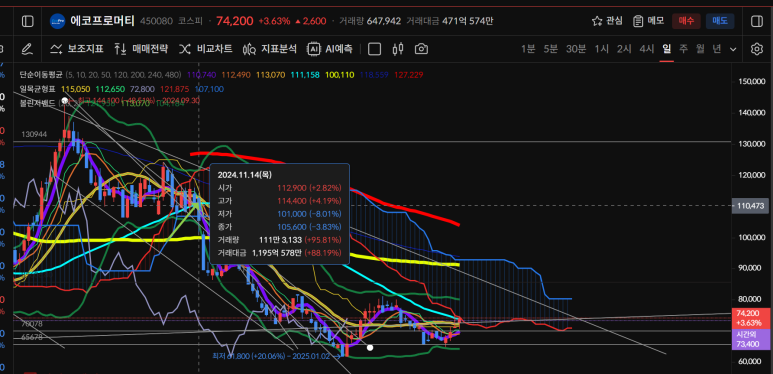
Task: Expand the interval dropdown chevron
Action: [x=733, y=49]
